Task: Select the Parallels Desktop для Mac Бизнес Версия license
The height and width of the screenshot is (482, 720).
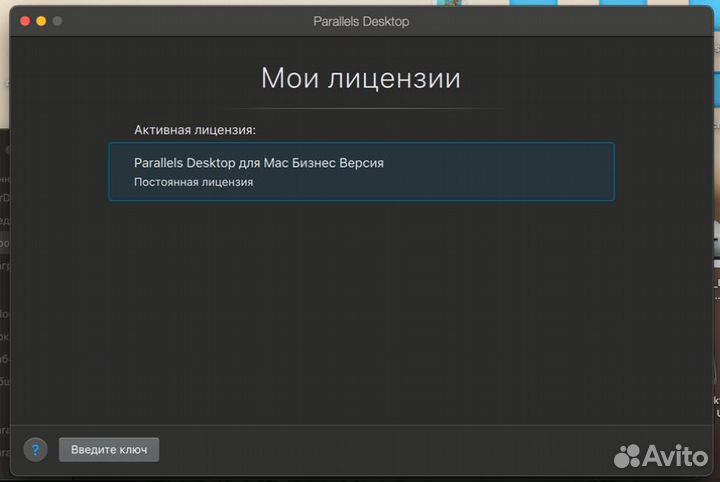Action: coord(361,171)
